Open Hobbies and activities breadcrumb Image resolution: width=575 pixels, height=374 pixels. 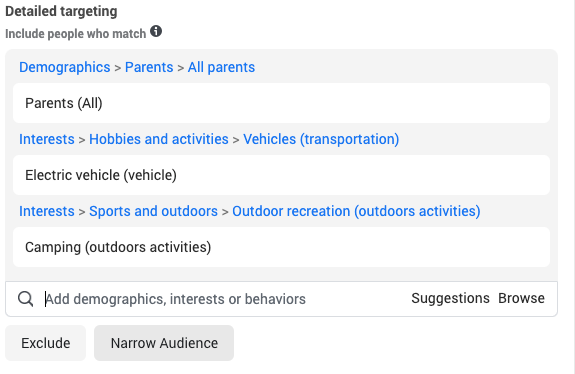(159, 139)
